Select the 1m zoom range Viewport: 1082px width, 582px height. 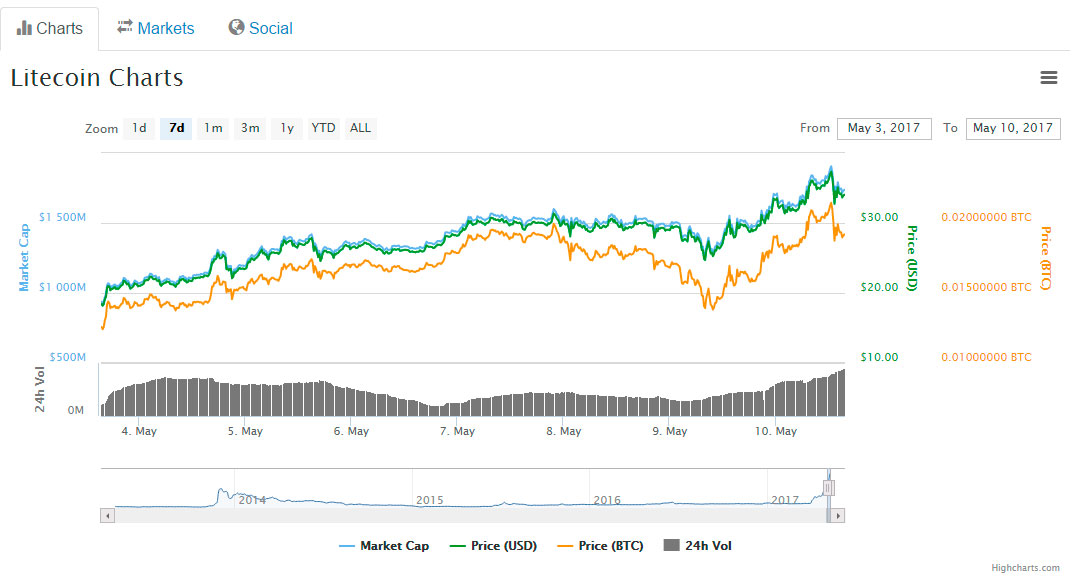click(x=213, y=128)
